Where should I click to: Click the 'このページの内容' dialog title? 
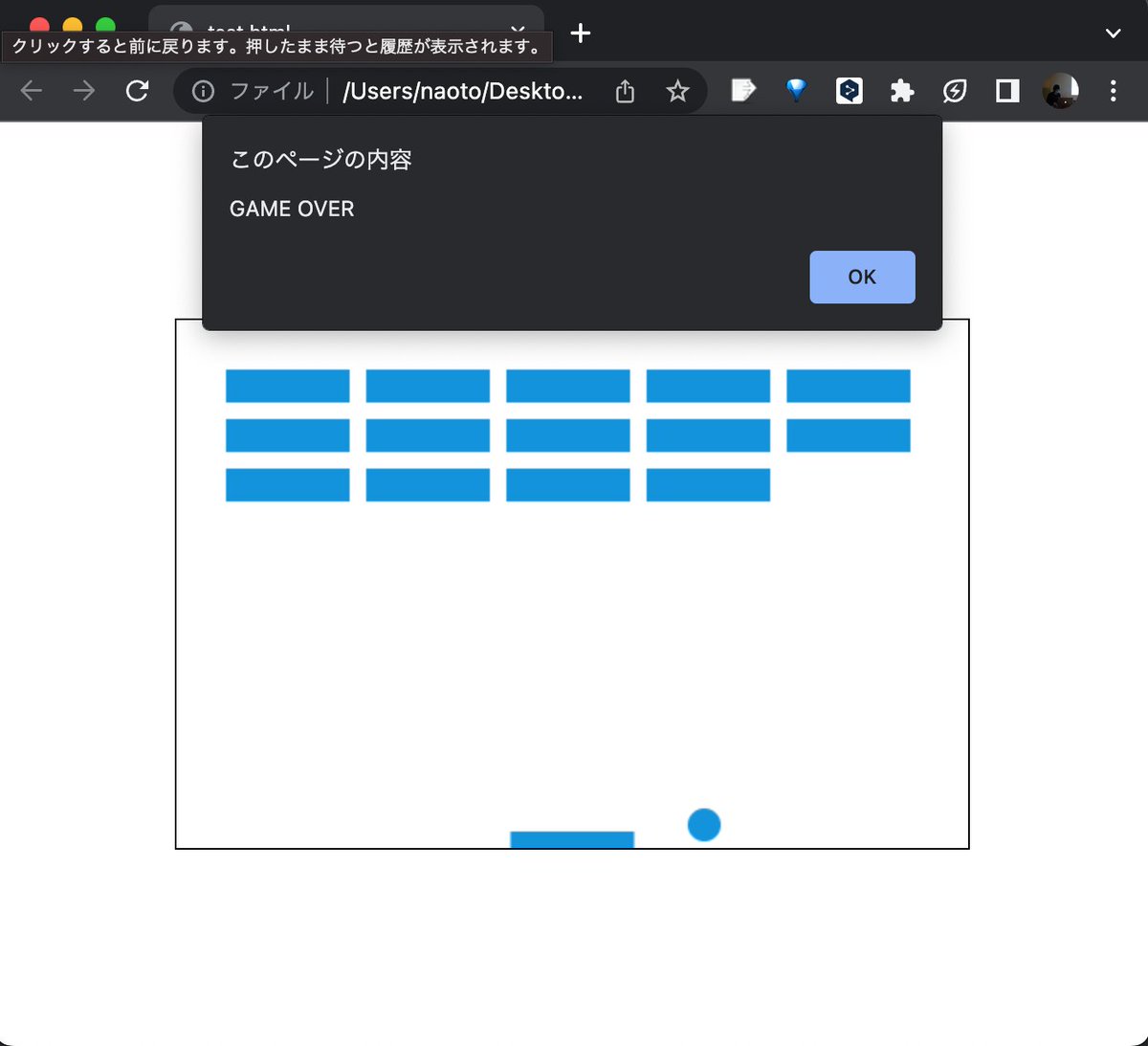(x=321, y=160)
